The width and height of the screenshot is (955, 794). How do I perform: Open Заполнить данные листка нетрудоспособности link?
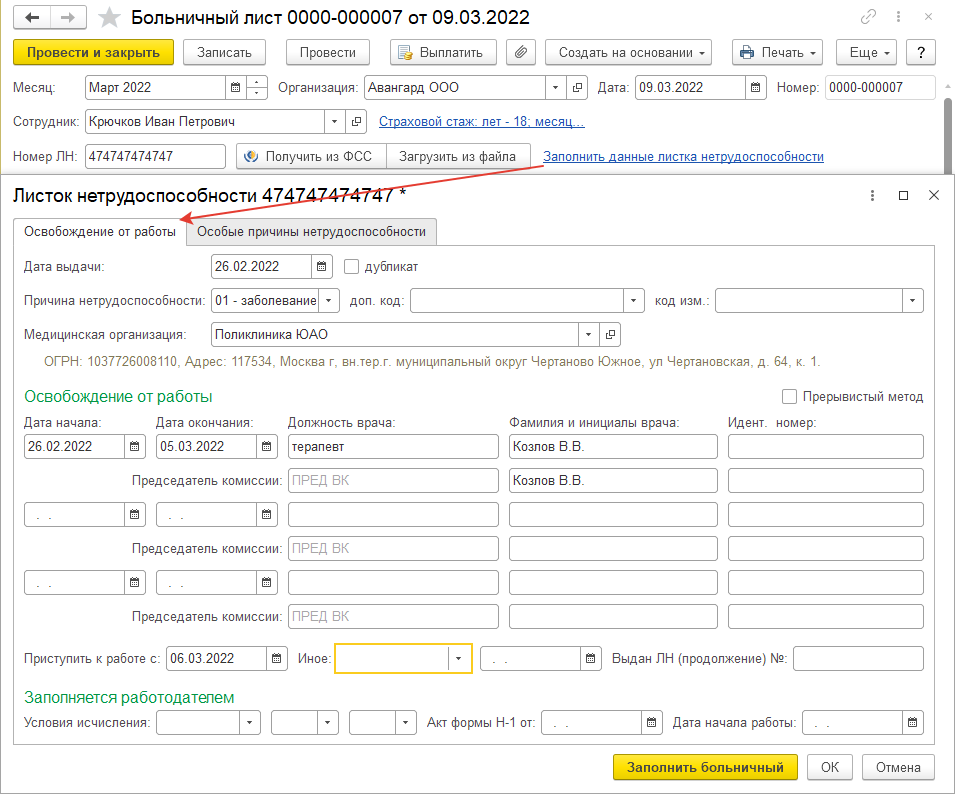pyautogui.click(x=683, y=156)
